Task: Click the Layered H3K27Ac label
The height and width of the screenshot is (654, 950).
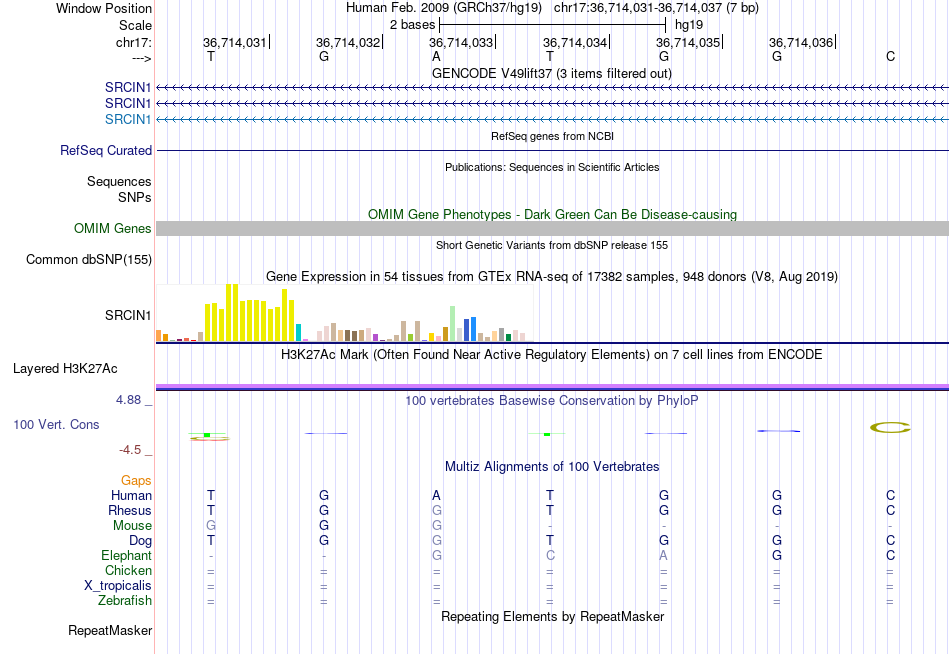Action: coord(65,369)
